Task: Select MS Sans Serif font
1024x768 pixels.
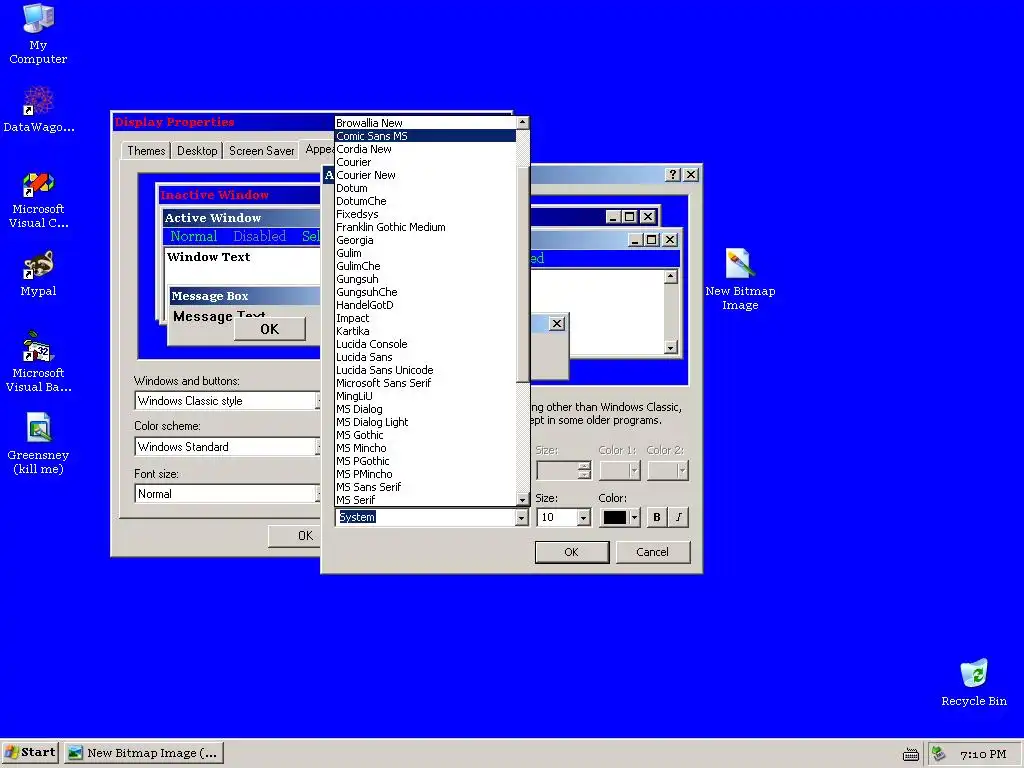Action: click(425, 487)
